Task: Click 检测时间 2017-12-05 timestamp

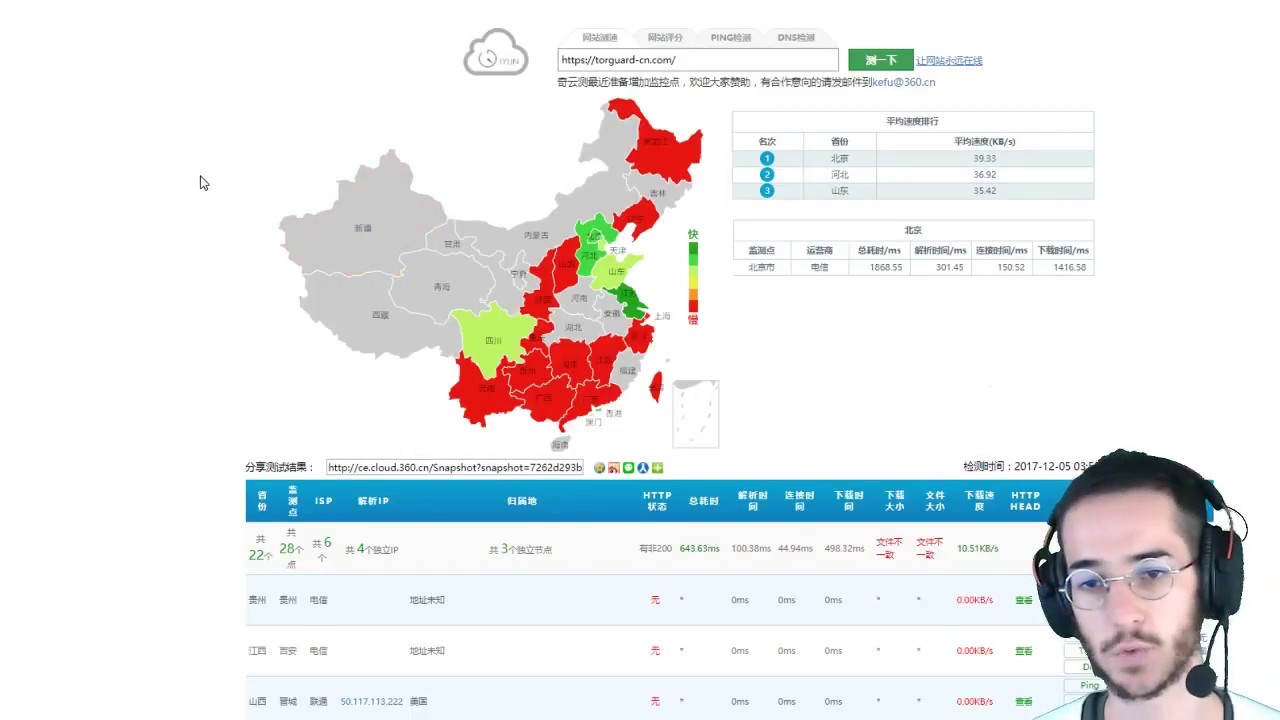Action: 1030,467
